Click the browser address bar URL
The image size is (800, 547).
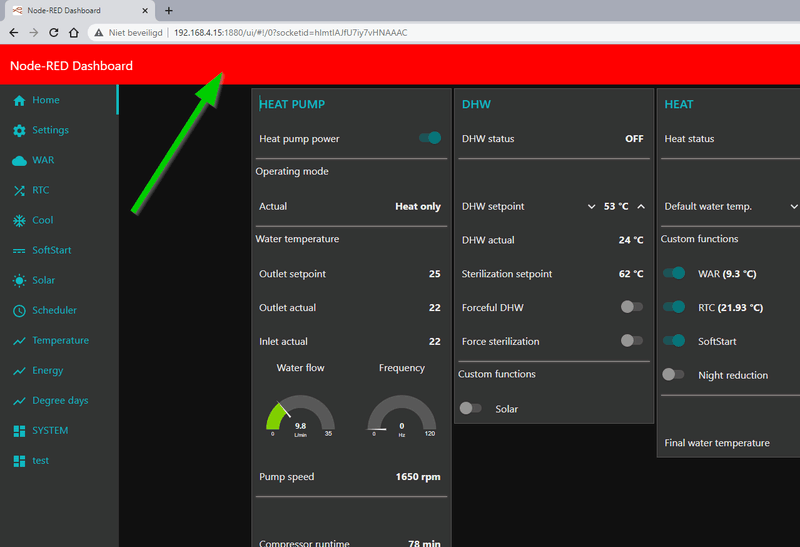290,33
